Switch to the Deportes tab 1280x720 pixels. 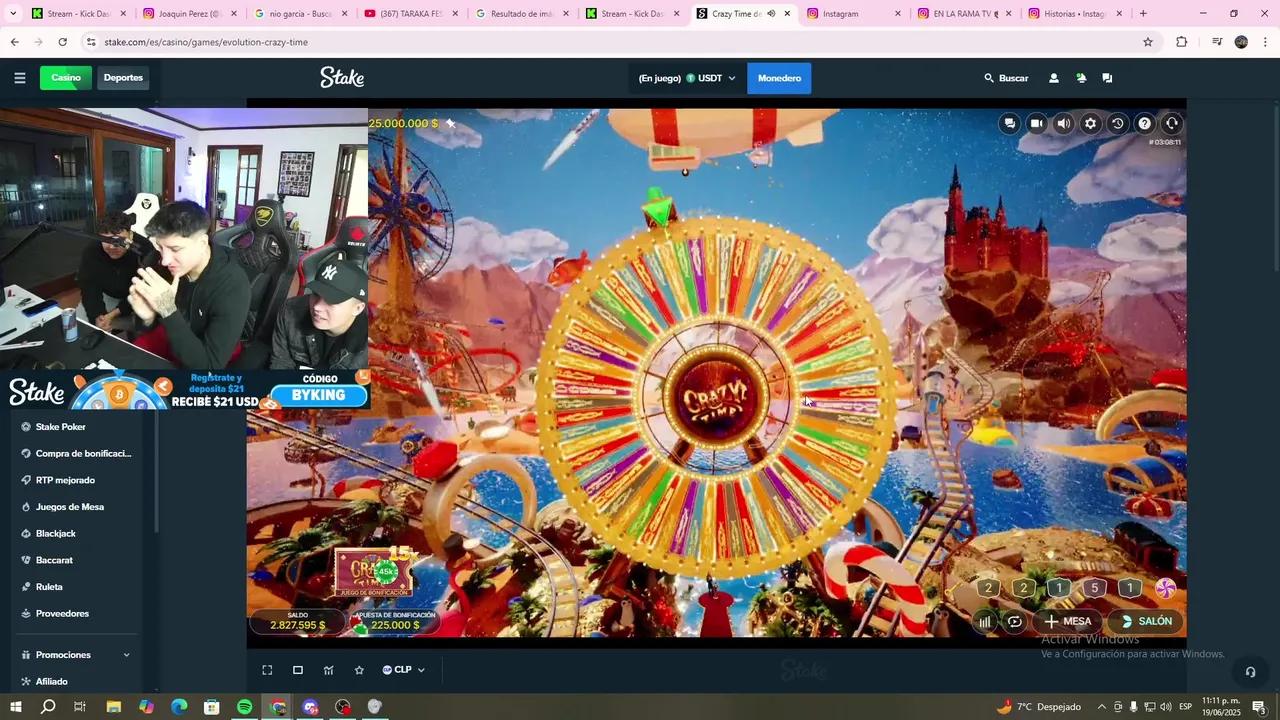[123, 78]
